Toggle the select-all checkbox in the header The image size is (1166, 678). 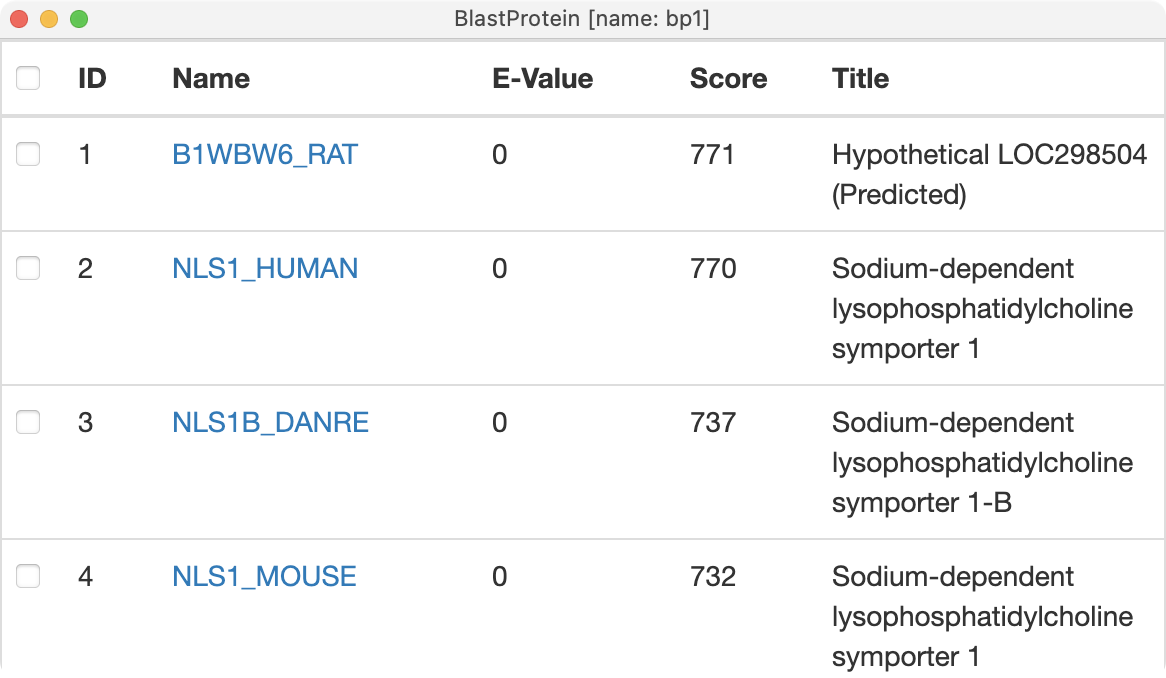tap(28, 78)
